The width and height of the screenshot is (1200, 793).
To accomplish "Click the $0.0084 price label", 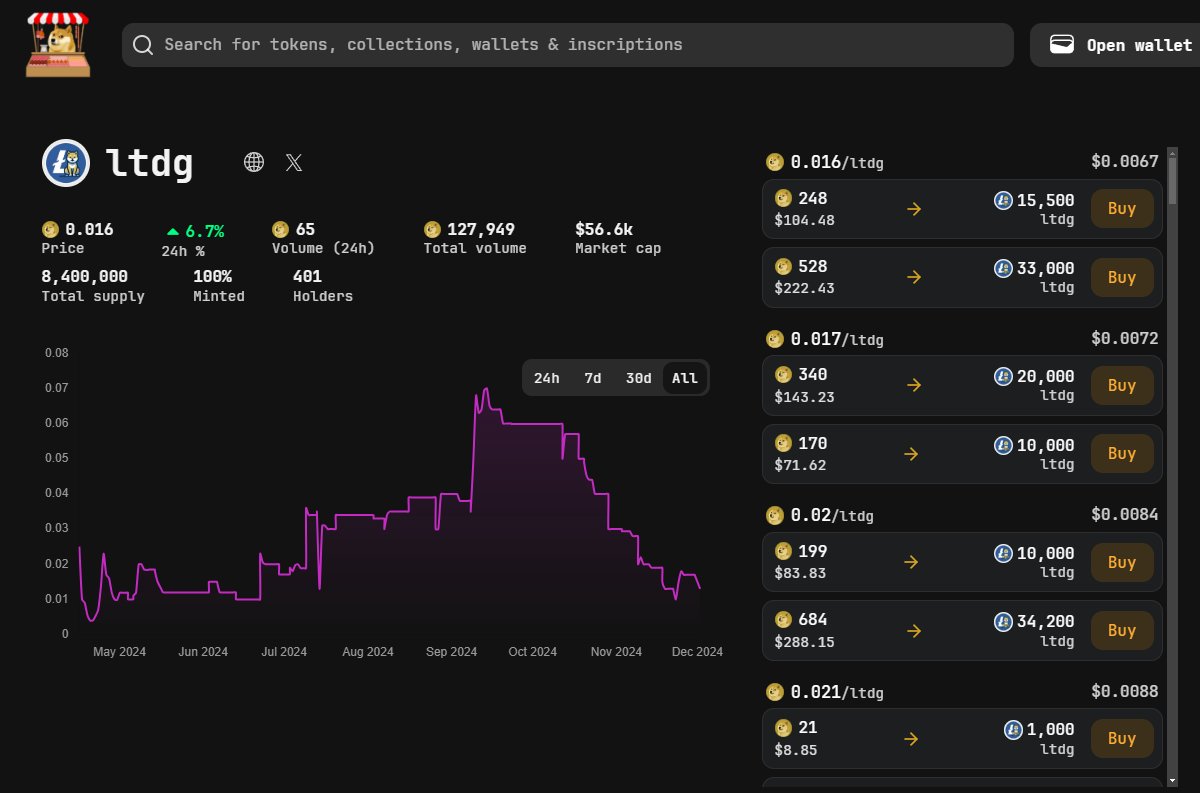I will coord(1124,515).
